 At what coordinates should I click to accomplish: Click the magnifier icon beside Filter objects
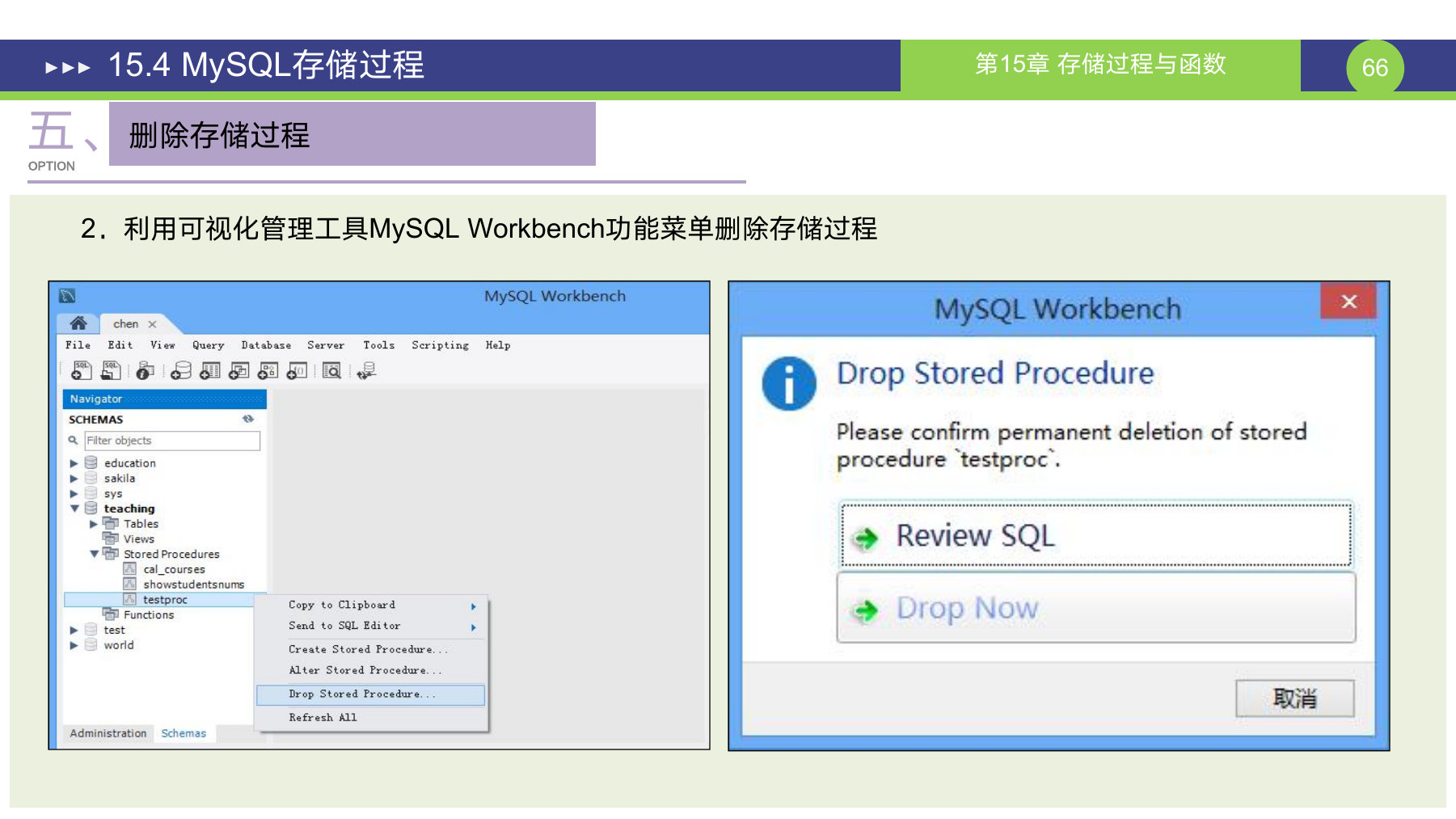click(x=73, y=441)
